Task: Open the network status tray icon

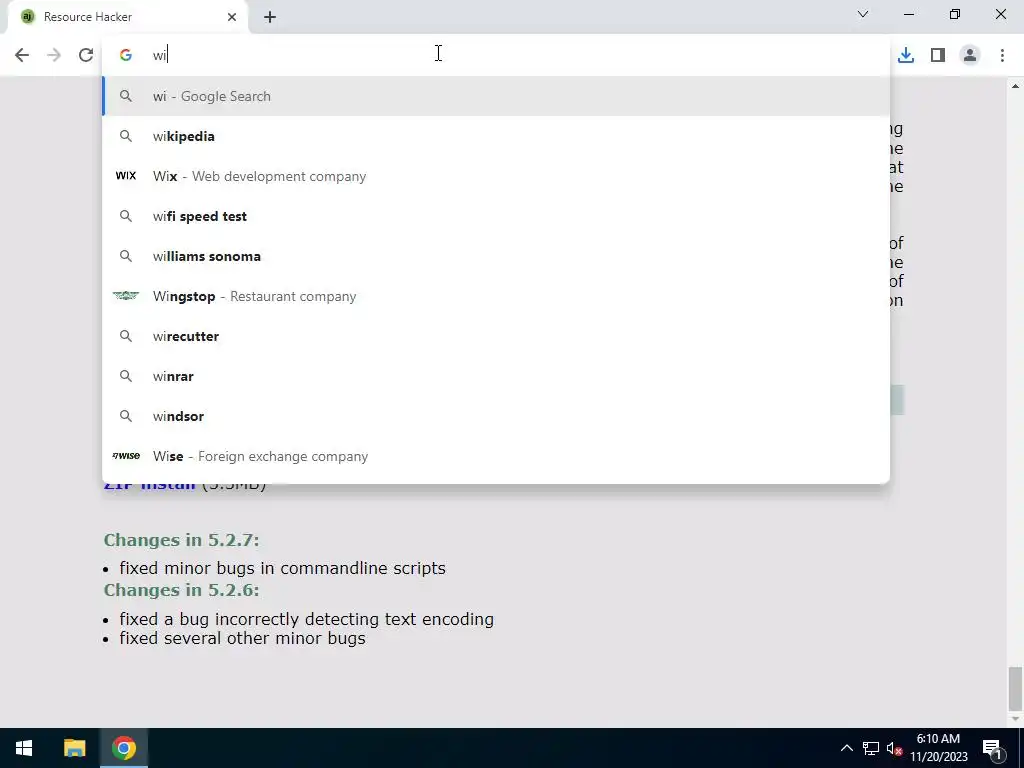Action: tap(871, 748)
